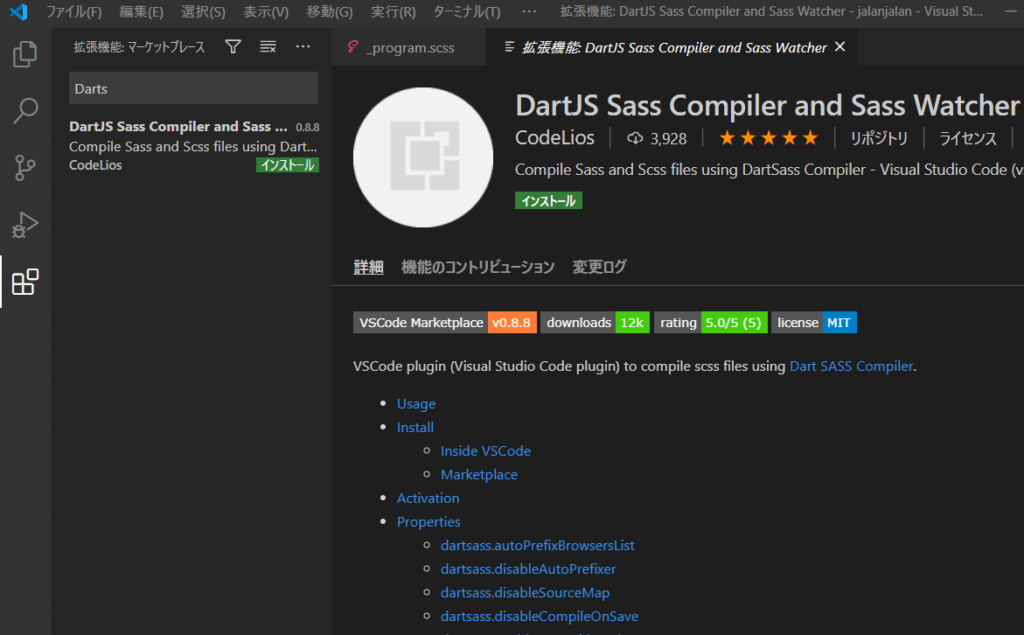Image resolution: width=1024 pixels, height=635 pixels.
Task: Click the five-star rating
Action: point(768,138)
